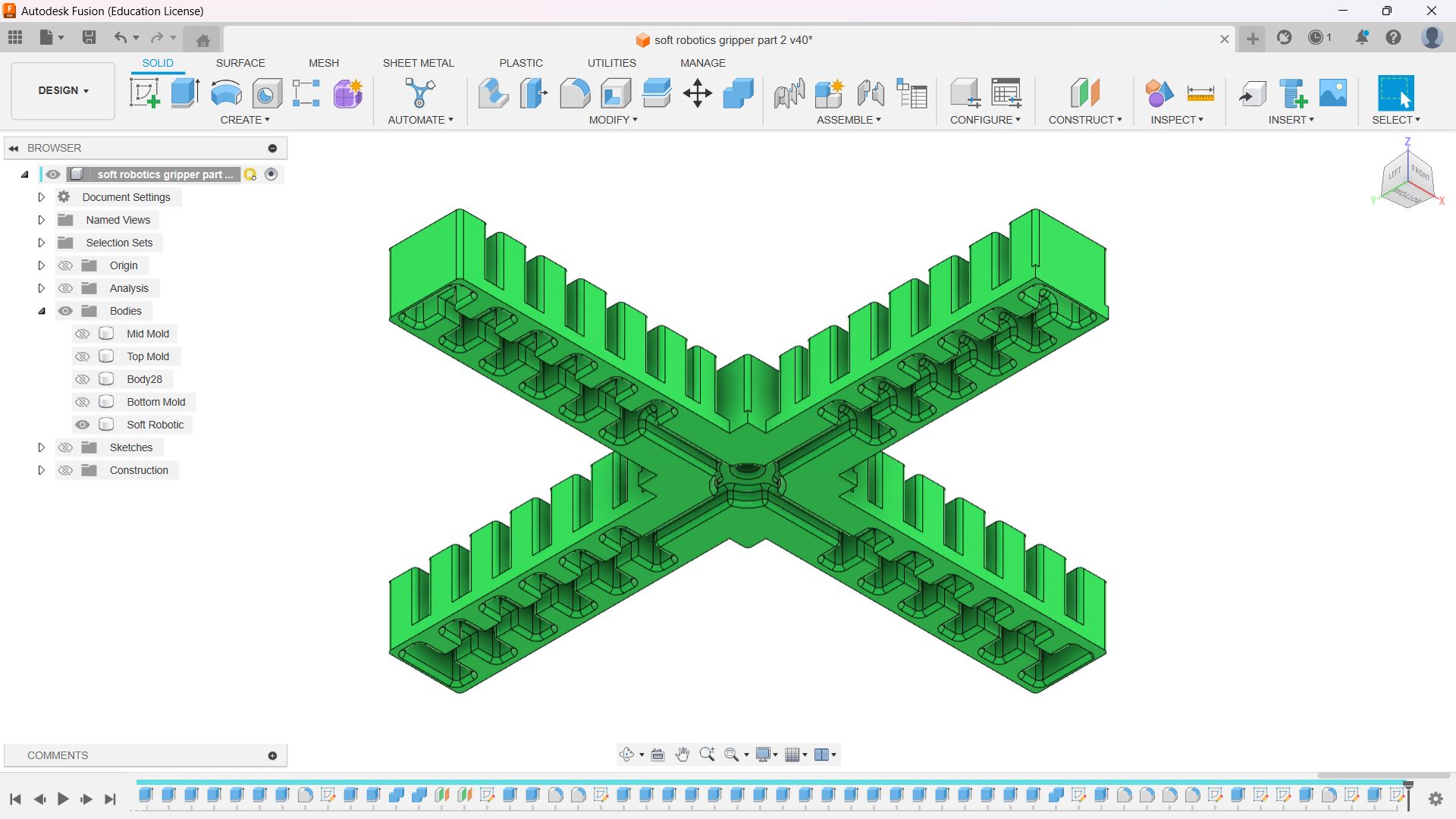Expand the Sketches folder
This screenshot has width=1456, height=819.
[x=42, y=447]
